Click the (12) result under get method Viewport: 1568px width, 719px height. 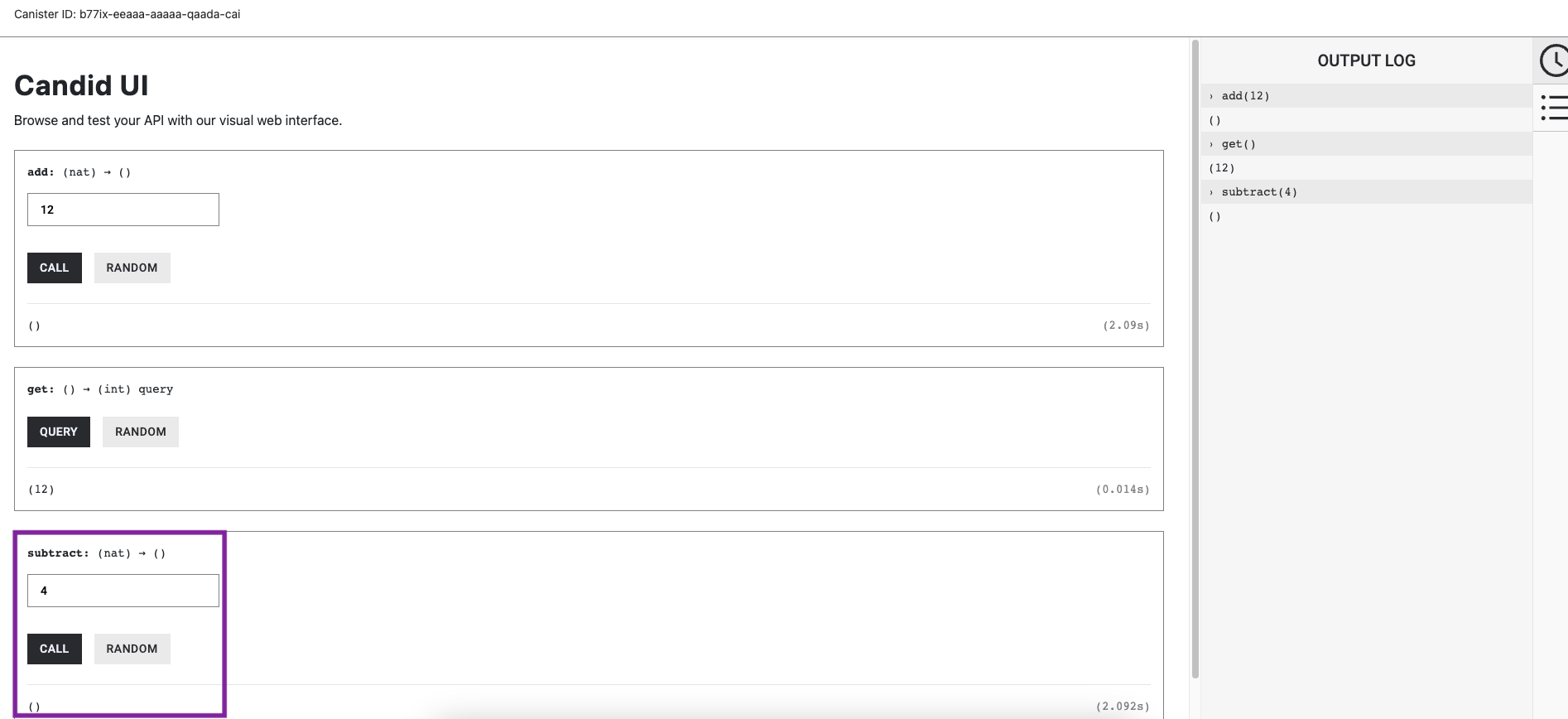[x=41, y=490]
